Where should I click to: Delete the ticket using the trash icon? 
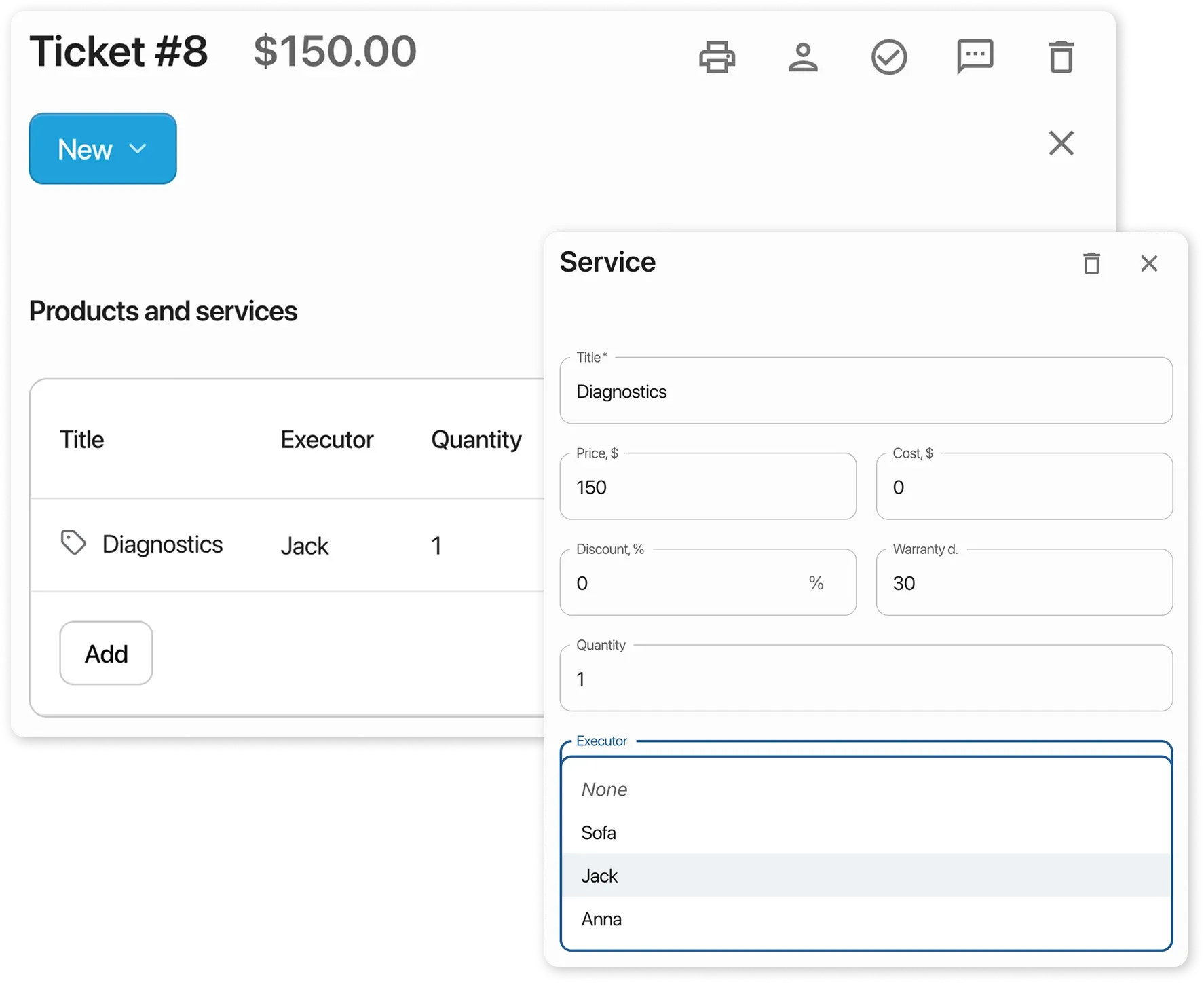[1061, 56]
